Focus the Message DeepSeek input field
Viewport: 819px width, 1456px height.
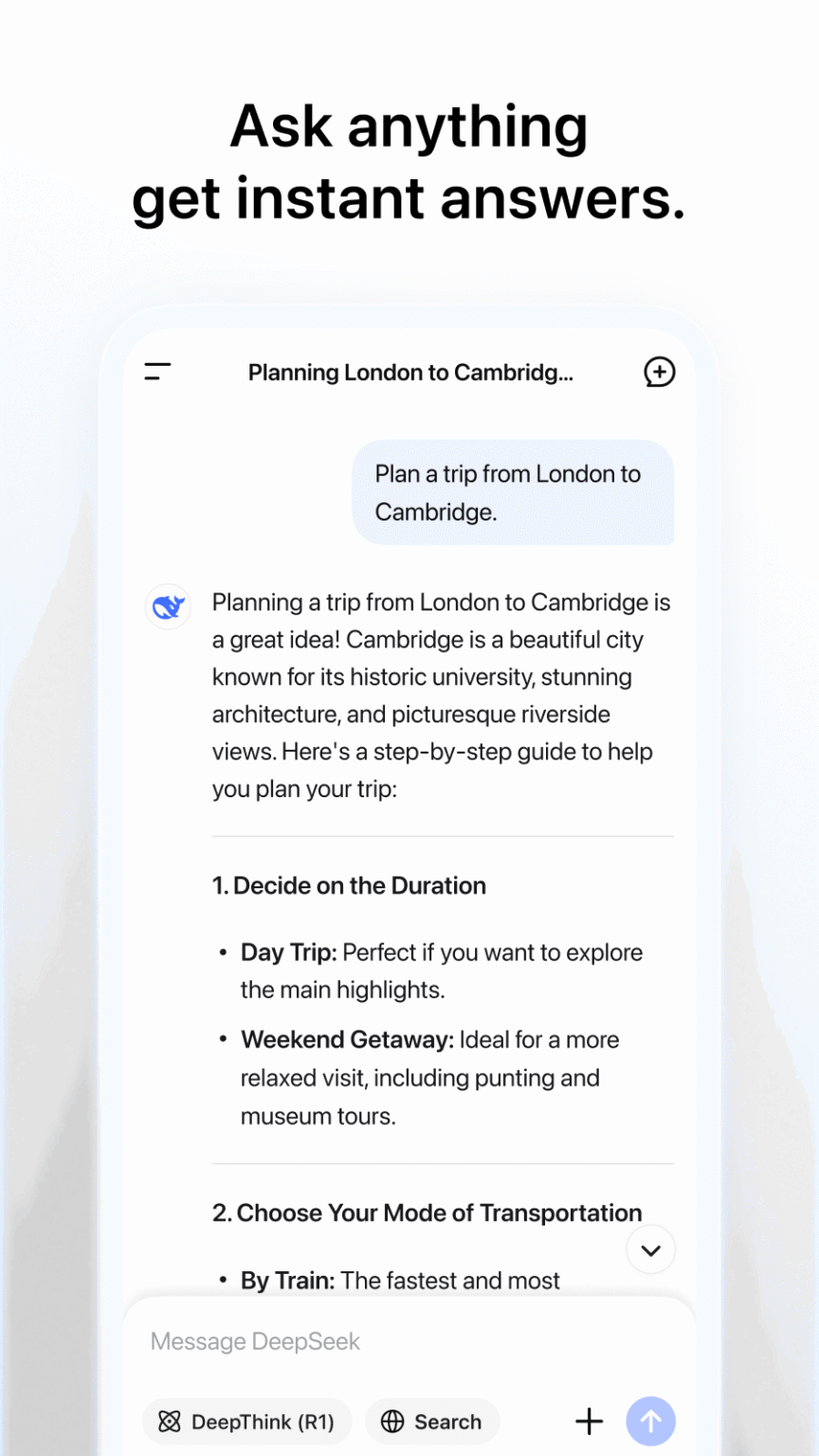click(379, 1341)
